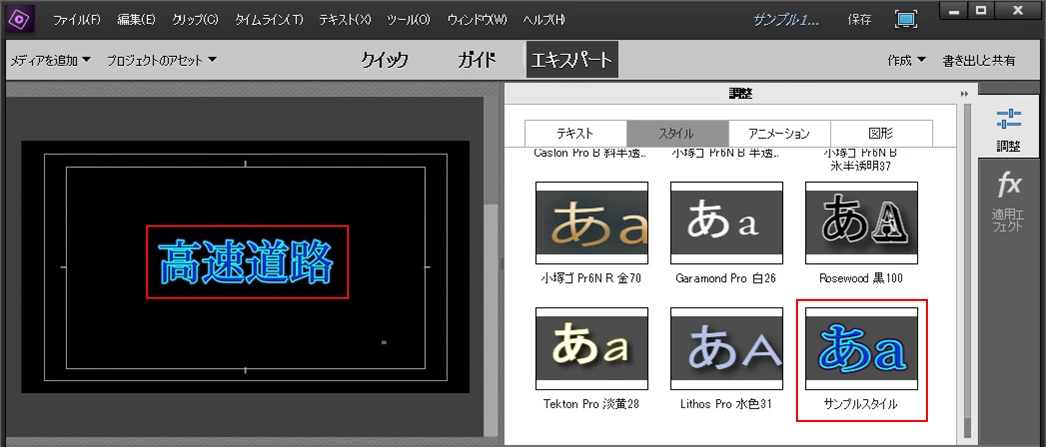Open the ヘルプ(H) menu
1046x447 pixels.
tap(544, 20)
